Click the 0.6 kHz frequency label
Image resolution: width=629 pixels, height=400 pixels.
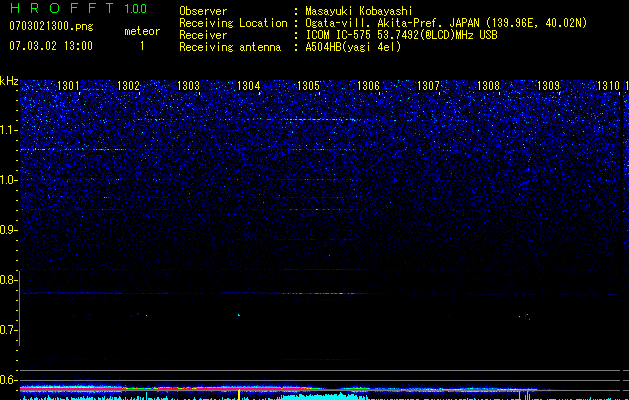[8, 380]
